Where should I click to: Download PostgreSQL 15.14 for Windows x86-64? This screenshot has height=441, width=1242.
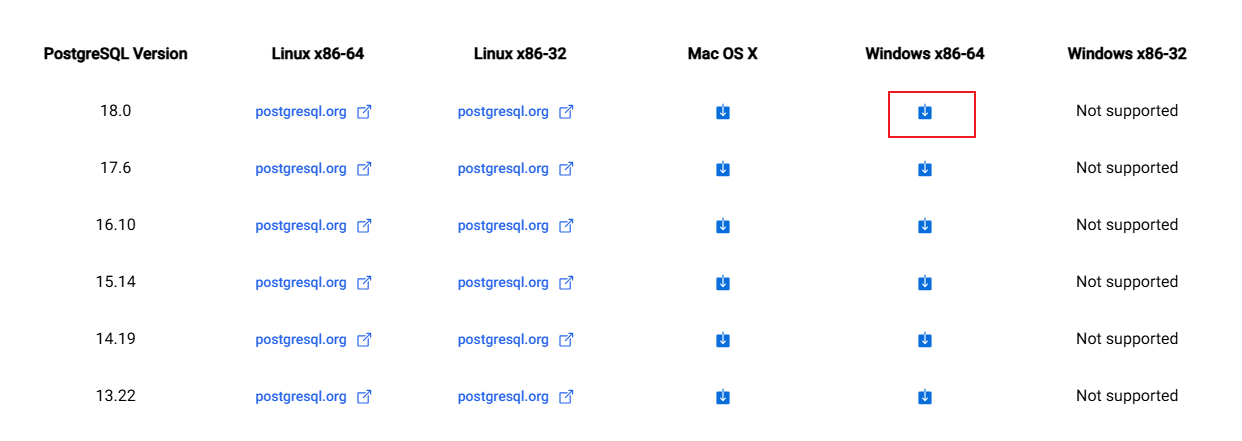pos(925,283)
